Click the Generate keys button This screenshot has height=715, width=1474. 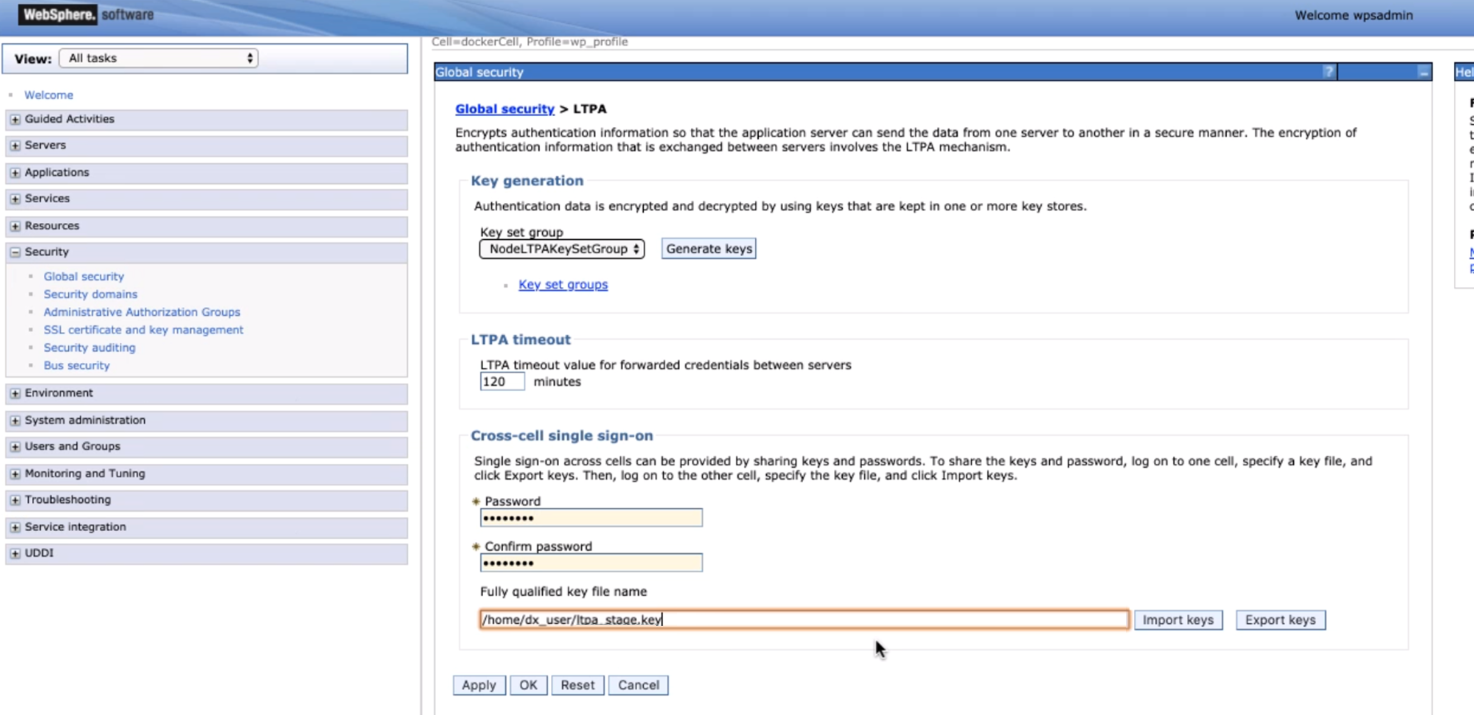click(708, 248)
